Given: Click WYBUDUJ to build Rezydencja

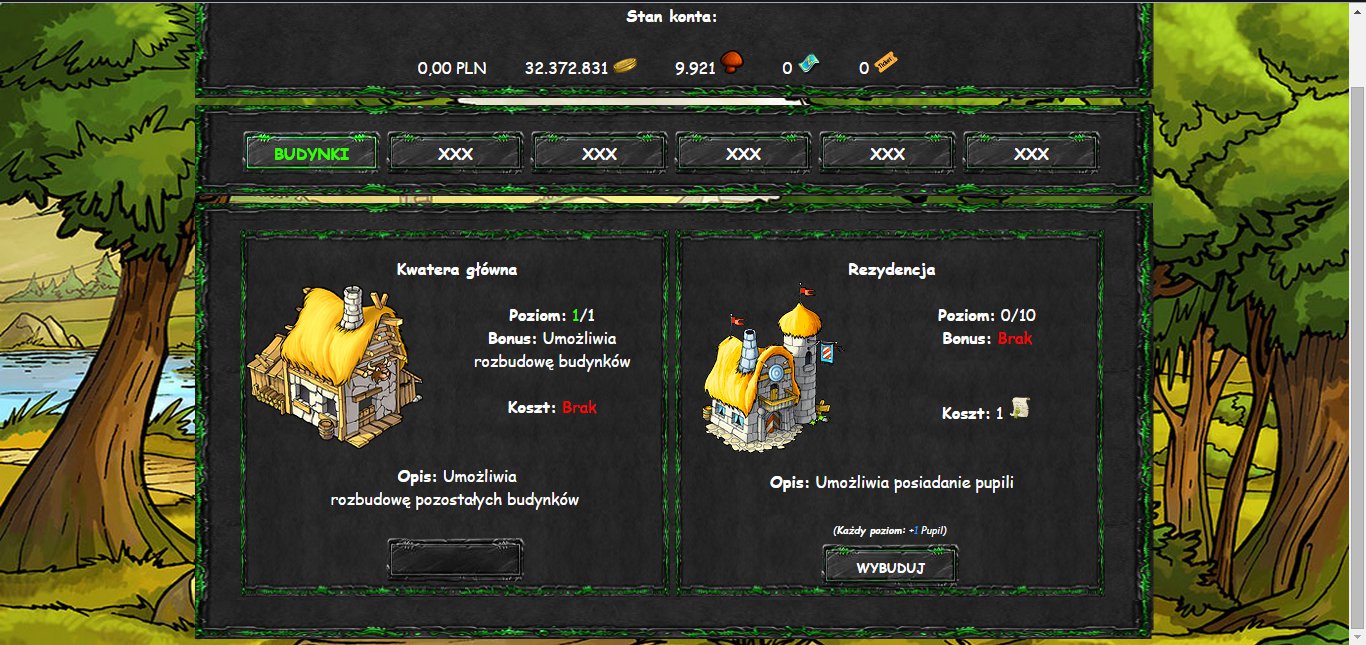Looking at the screenshot, I should pos(890,567).
